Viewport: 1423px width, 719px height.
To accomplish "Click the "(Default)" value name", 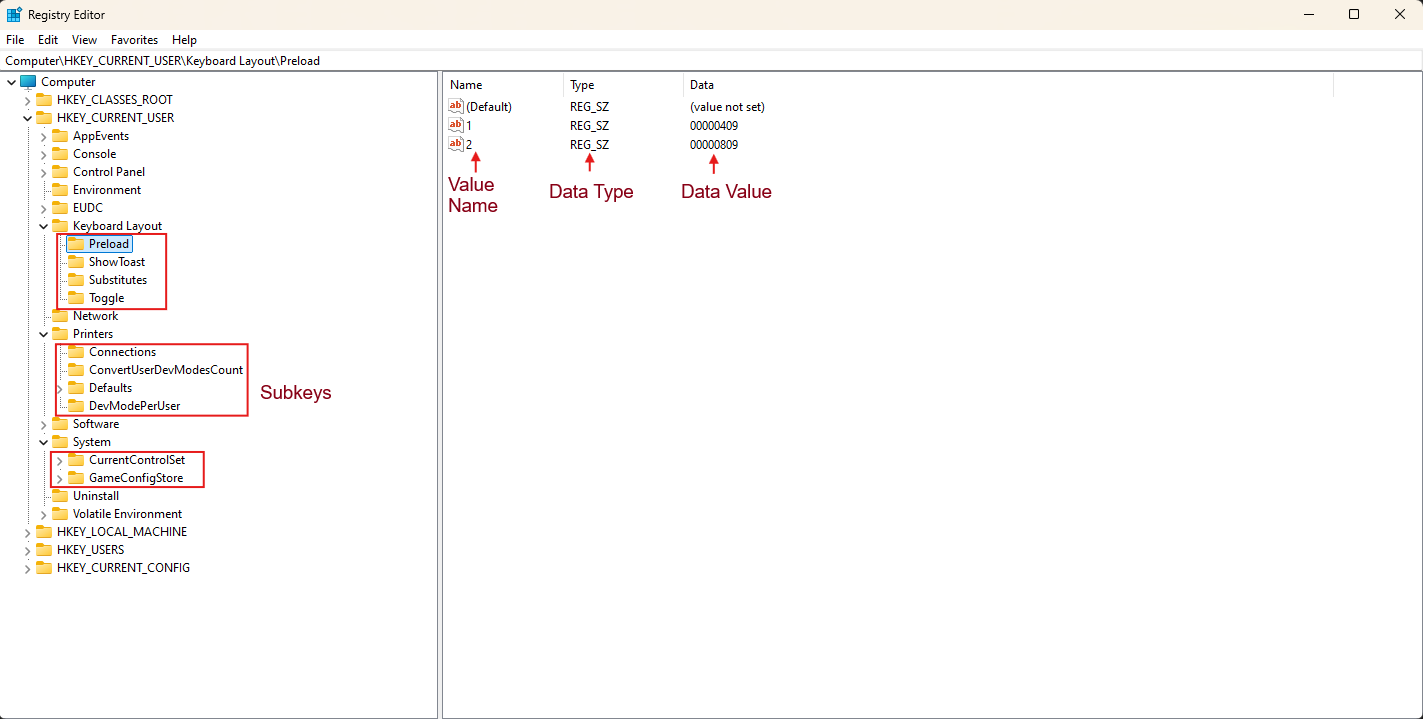I will [x=489, y=106].
